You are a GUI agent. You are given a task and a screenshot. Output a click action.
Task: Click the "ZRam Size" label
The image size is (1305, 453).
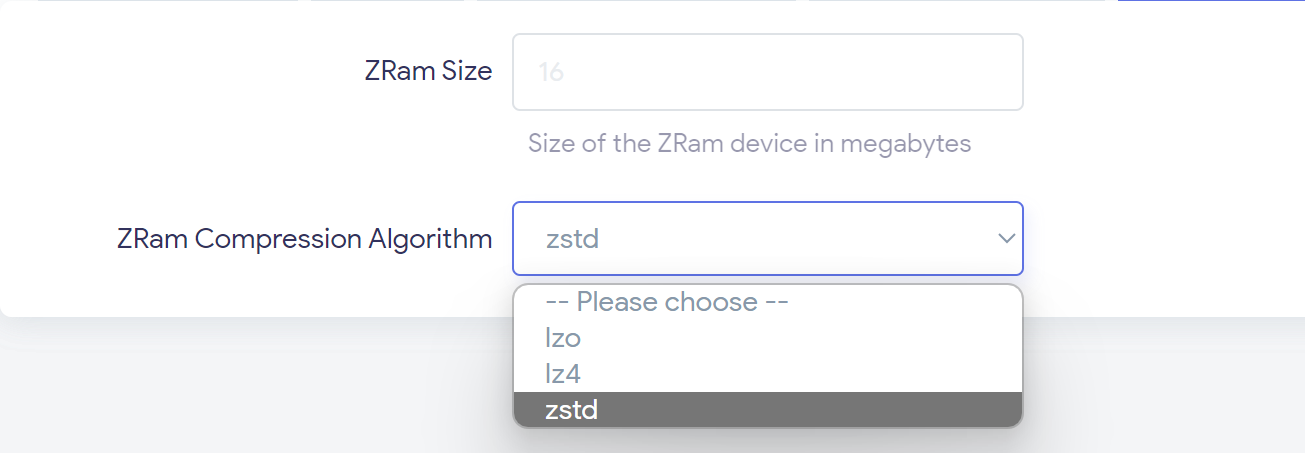(x=428, y=71)
